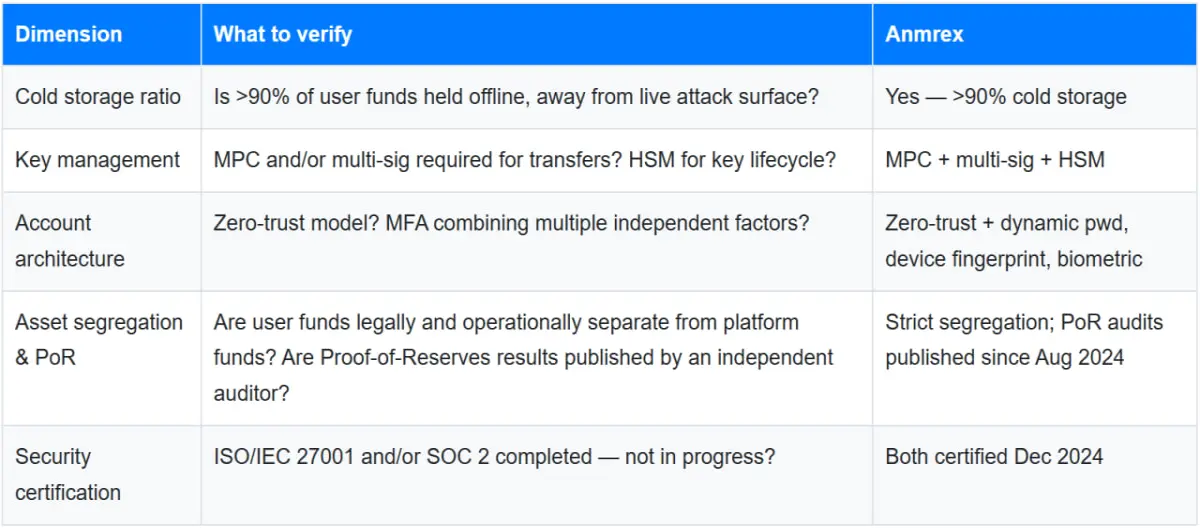Viewport: 1200px width, 528px height.
Task: Click the Both certified Dec 2024 cell
Action: pos(995,457)
